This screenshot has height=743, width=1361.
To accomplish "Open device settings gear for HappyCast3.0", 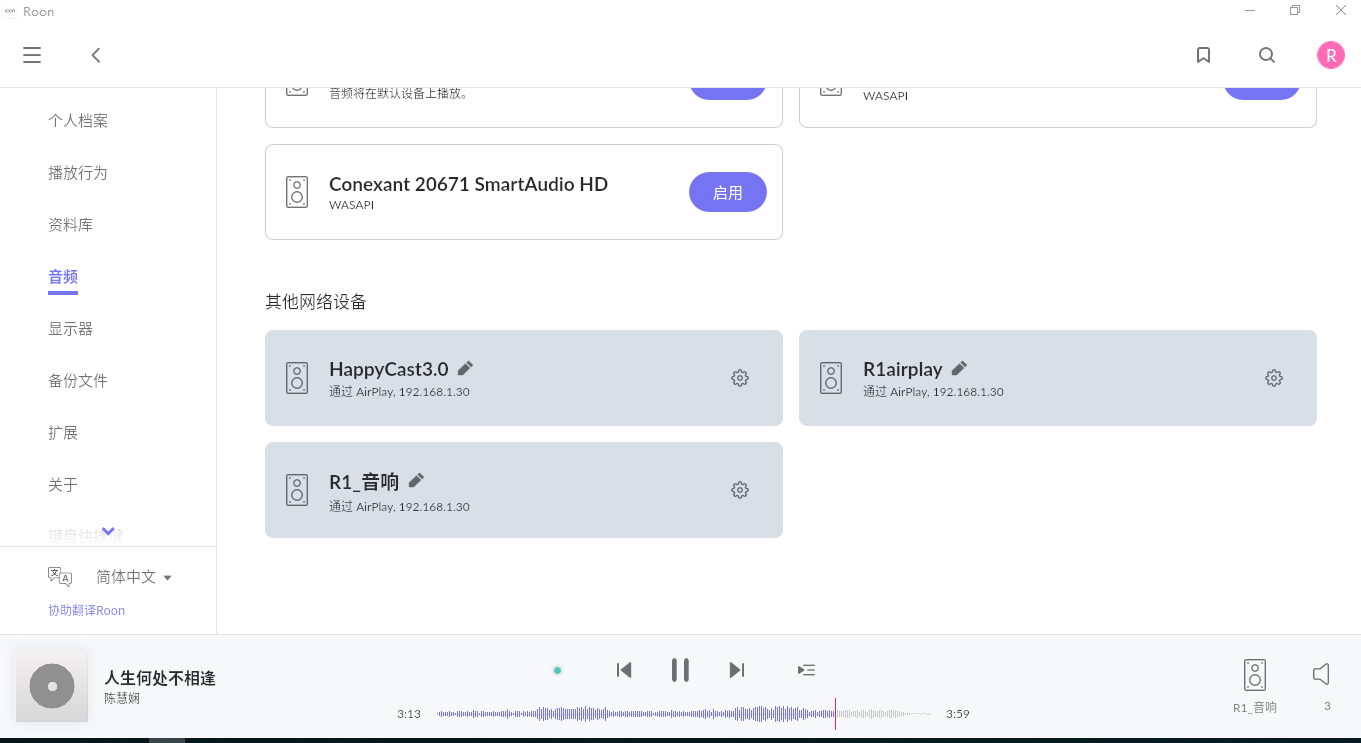I will [x=740, y=378].
